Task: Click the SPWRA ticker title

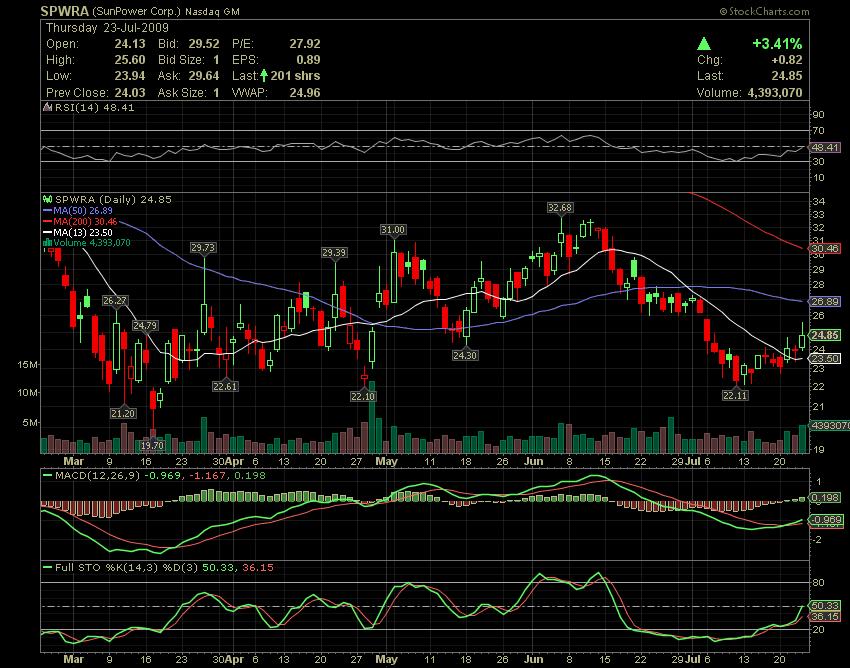Action: coord(65,11)
